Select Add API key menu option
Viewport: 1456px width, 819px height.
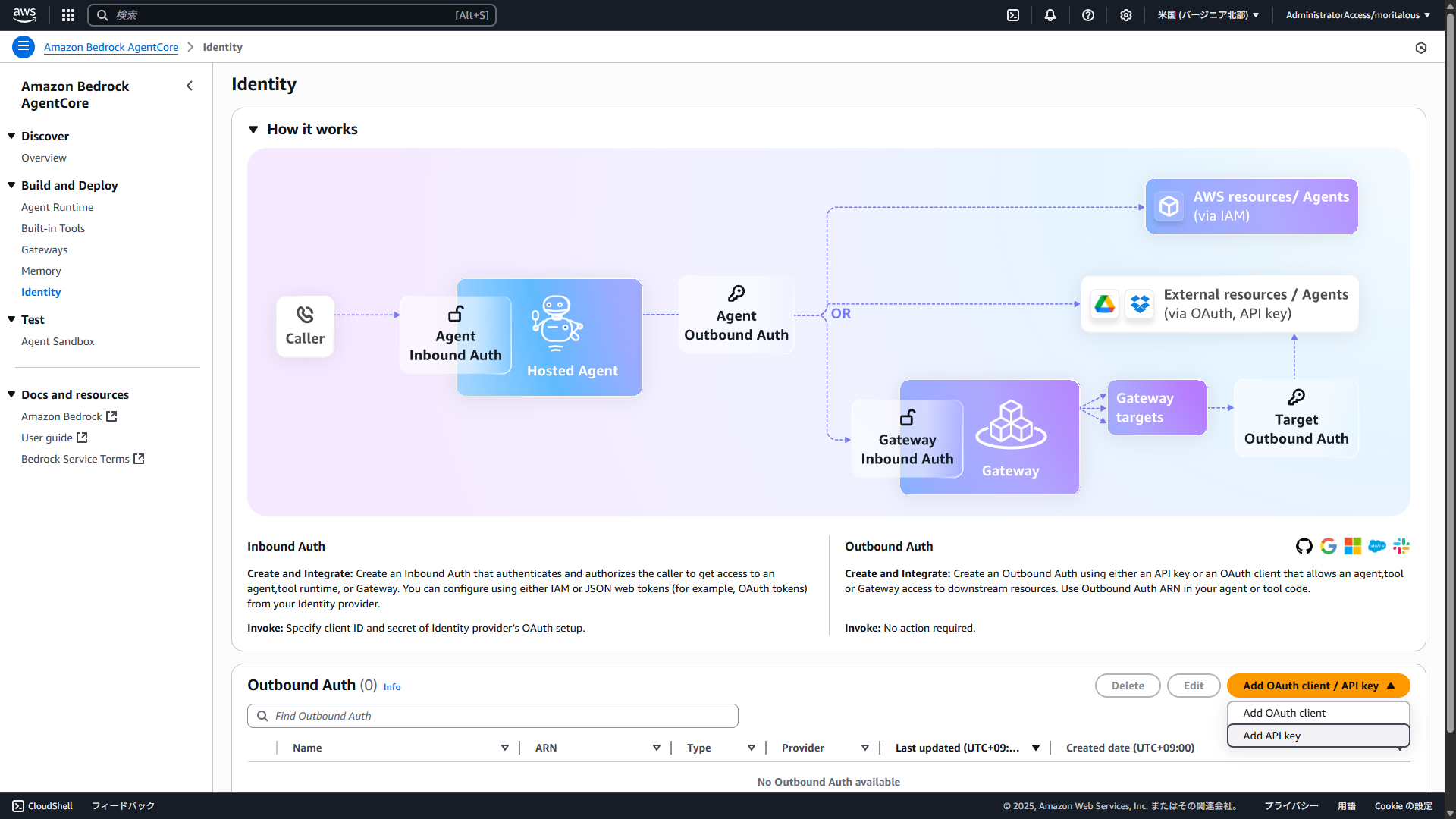(1272, 736)
